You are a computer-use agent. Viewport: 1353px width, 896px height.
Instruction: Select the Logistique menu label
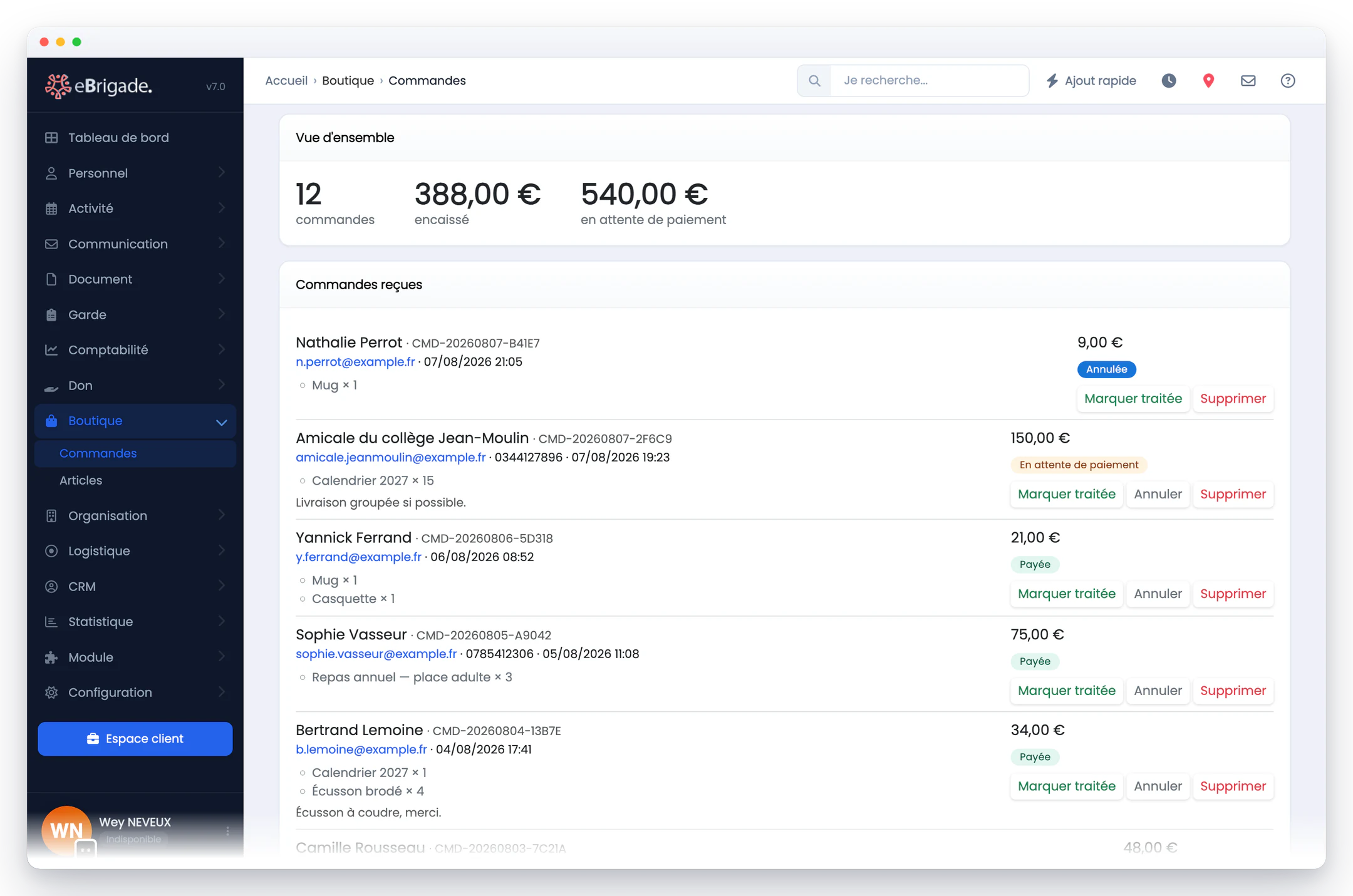pos(99,551)
